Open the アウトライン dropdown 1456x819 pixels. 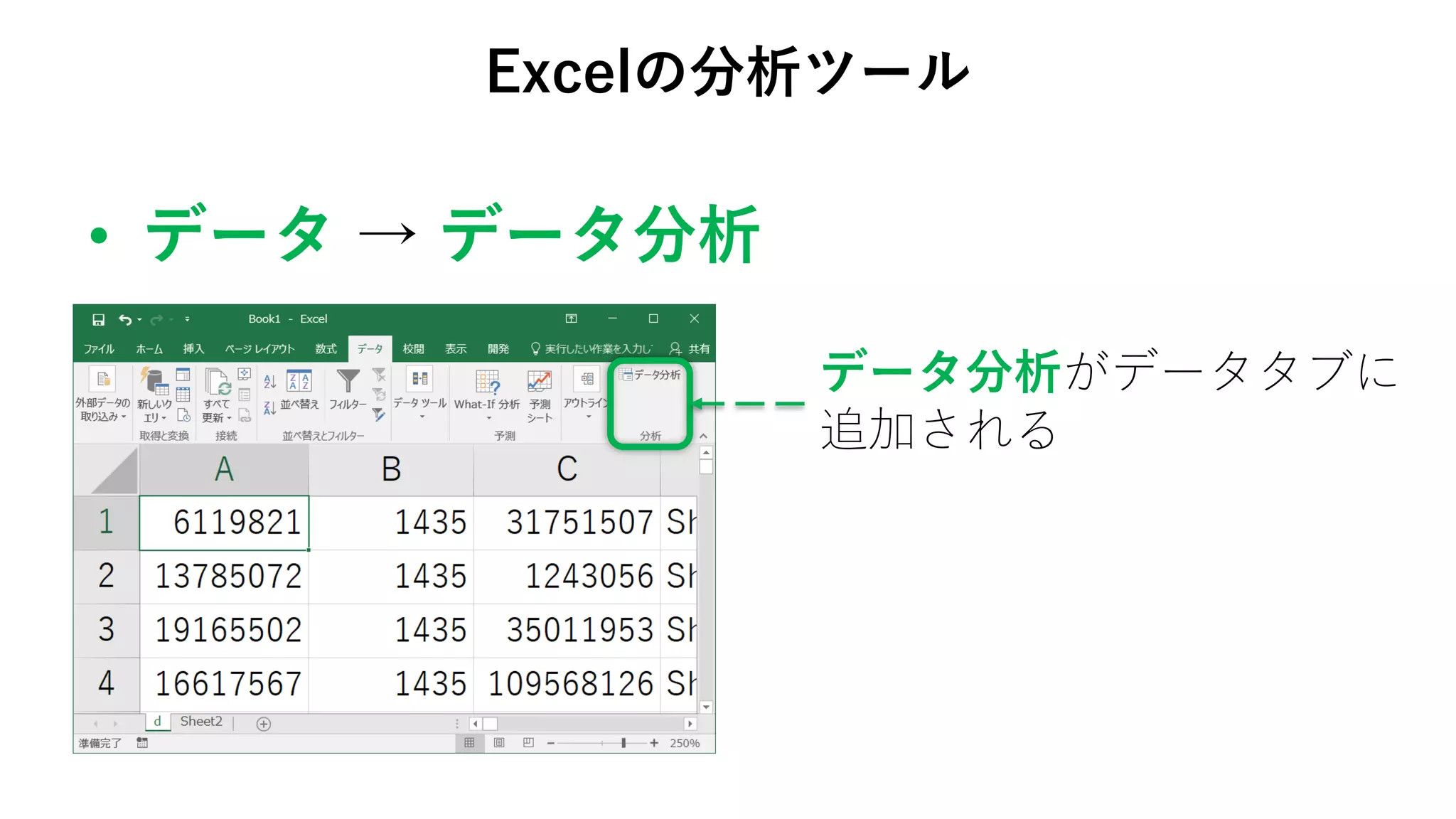(587, 393)
